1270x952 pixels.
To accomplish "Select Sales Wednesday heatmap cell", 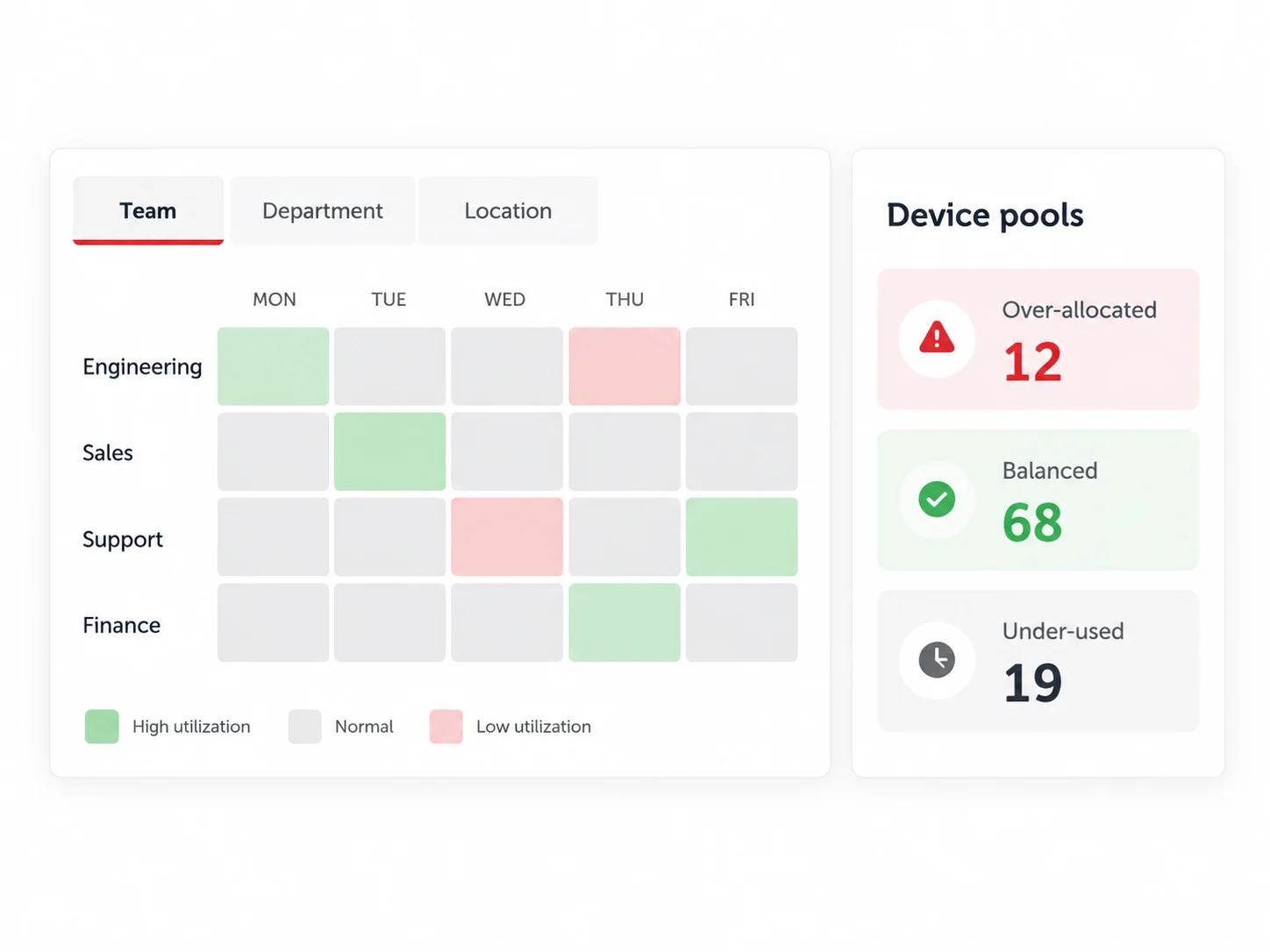I will pyautogui.click(x=507, y=451).
